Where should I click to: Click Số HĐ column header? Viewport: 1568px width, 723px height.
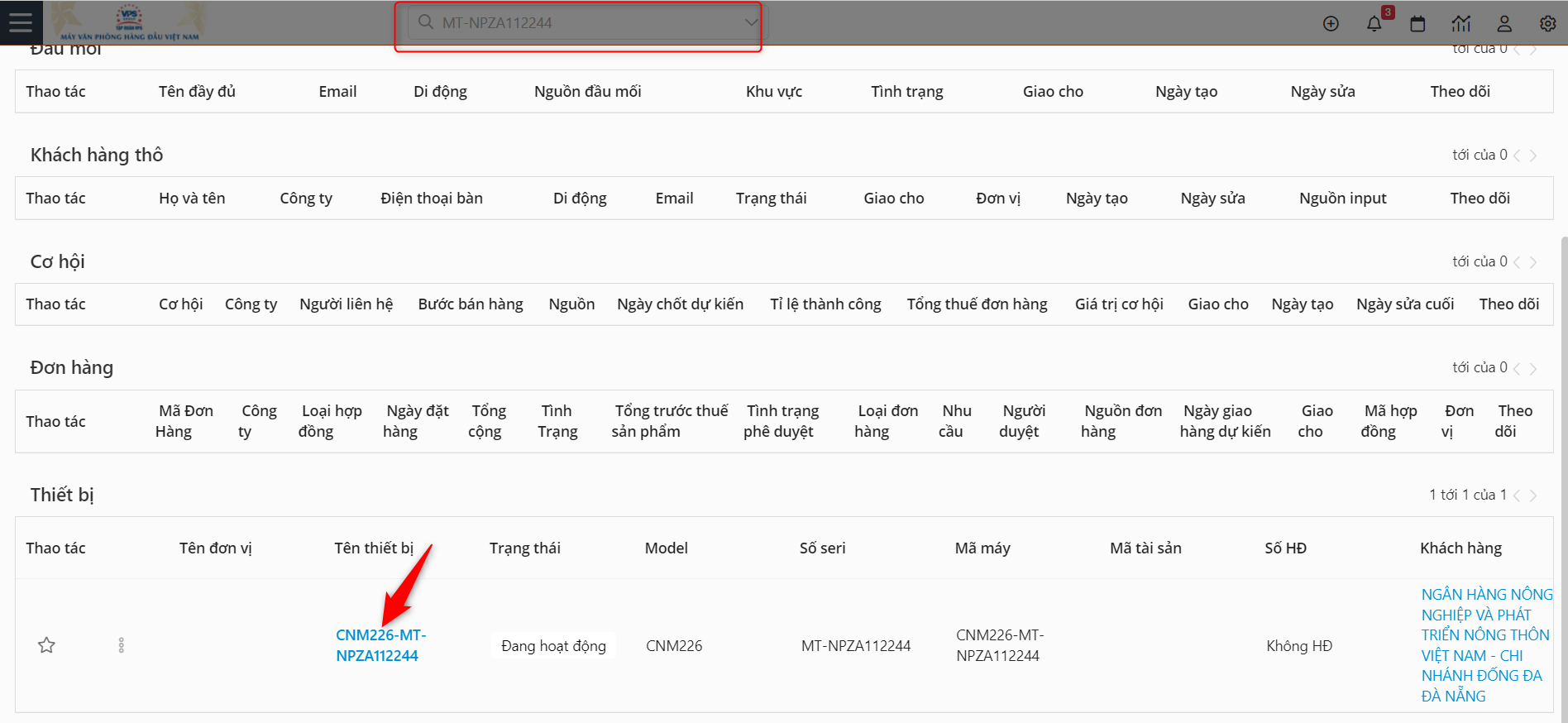point(1285,548)
